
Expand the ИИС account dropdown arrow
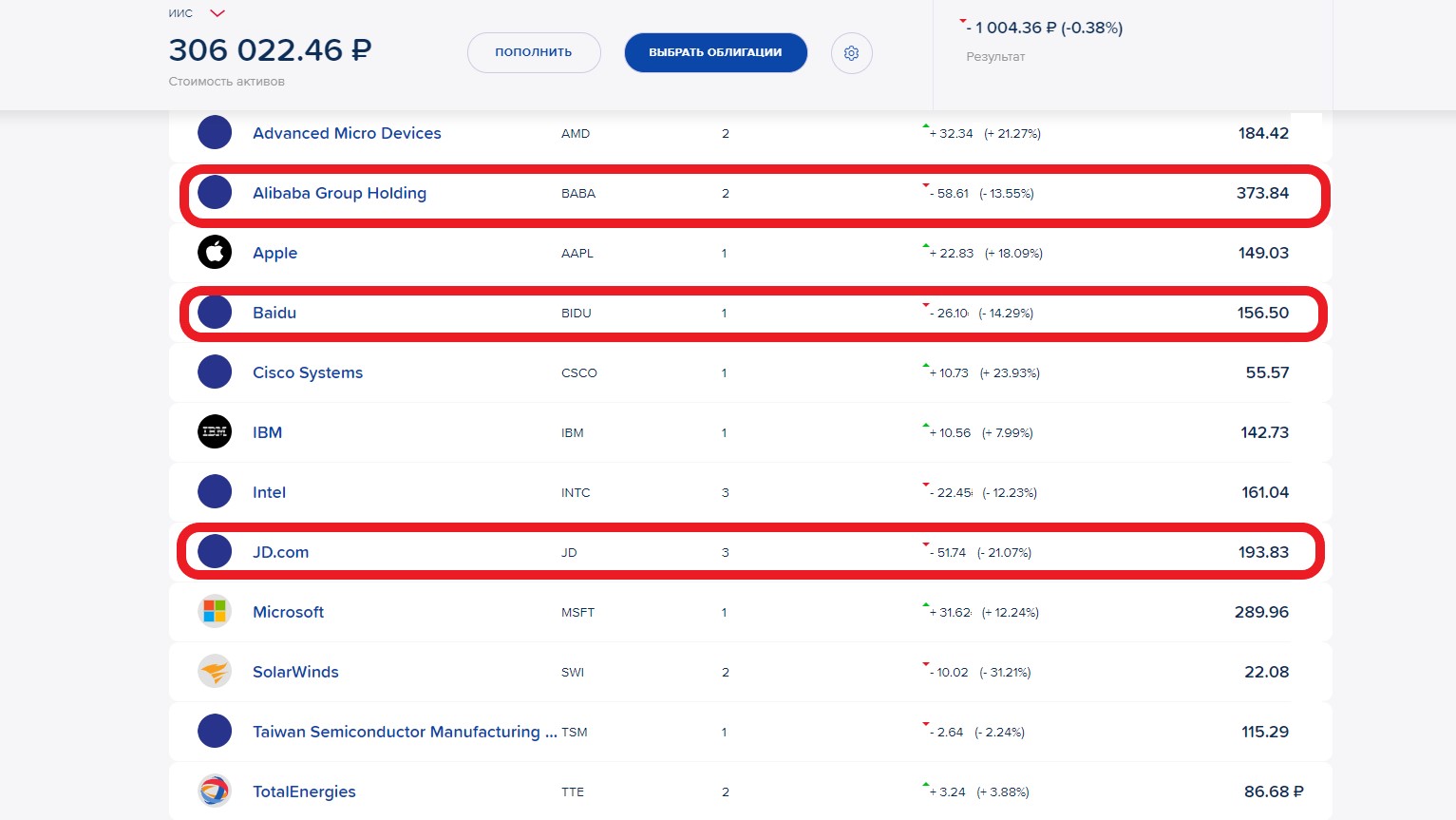pos(217,13)
